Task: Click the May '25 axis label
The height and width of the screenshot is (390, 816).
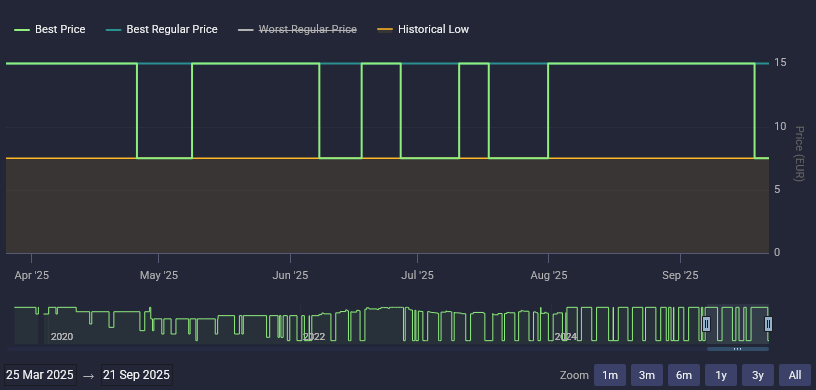Action: (x=159, y=275)
